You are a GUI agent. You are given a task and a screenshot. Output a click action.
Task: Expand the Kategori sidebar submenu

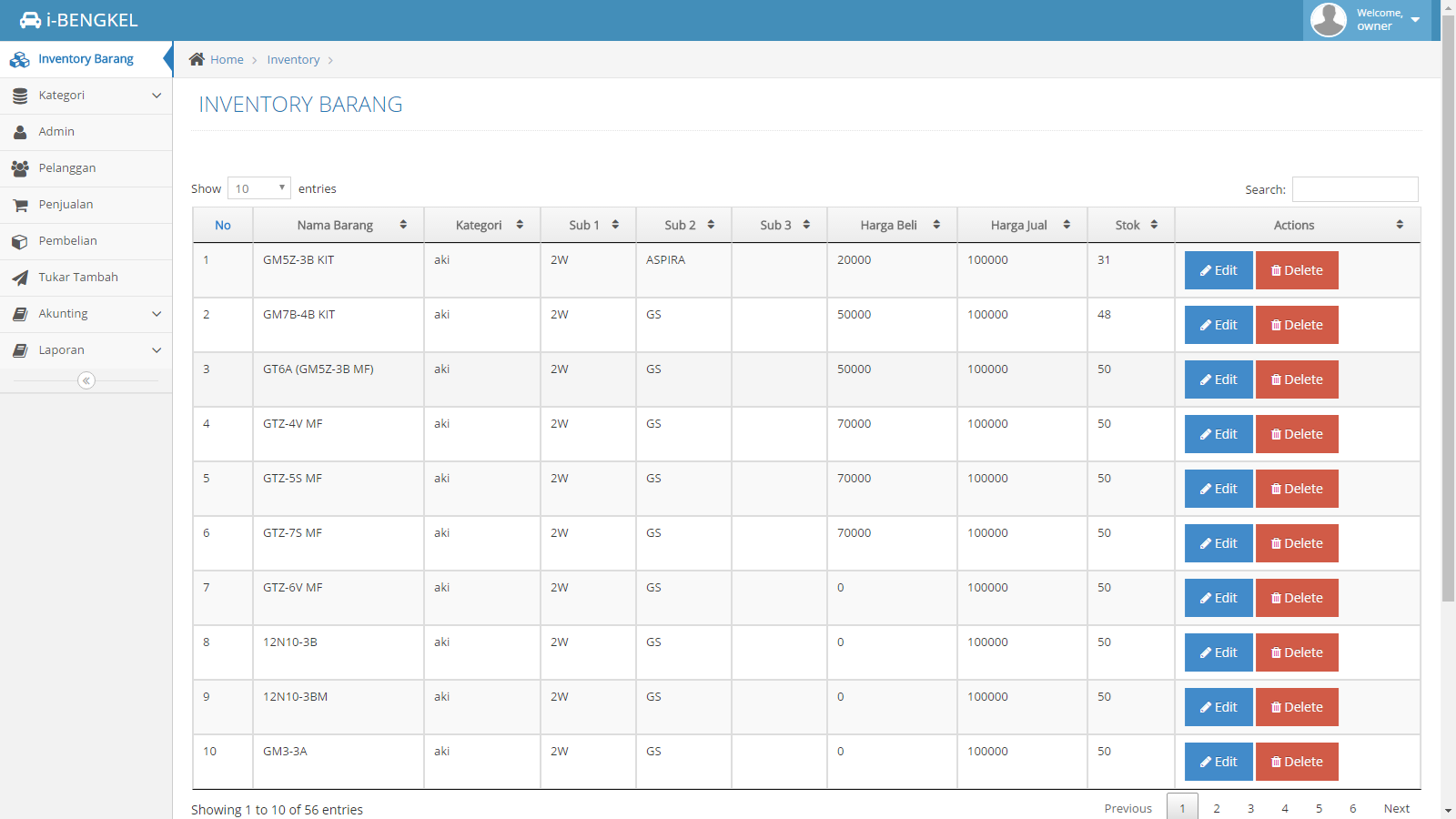[x=86, y=96]
